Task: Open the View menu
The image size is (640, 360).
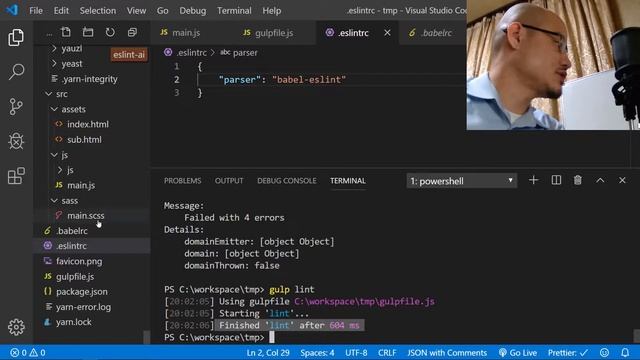Action: pyautogui.click(x=136, y=11)
